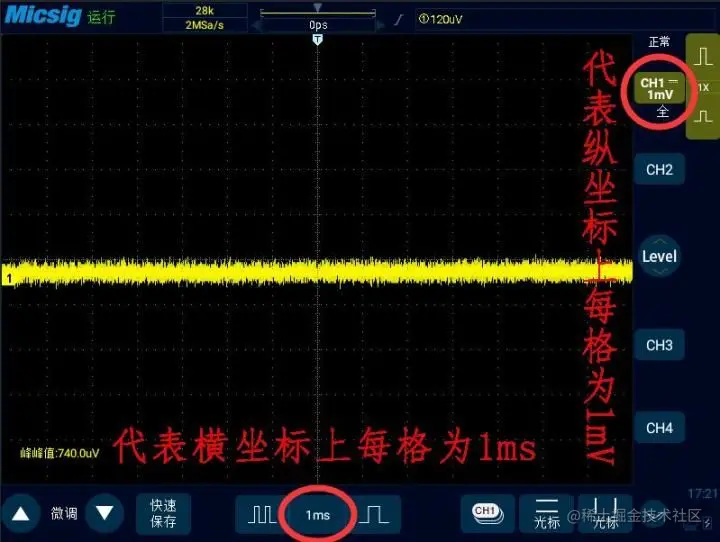Screen dimensions: 720x542
Task: Tap the horizontal position bar above 0ps
Action: 318,13
